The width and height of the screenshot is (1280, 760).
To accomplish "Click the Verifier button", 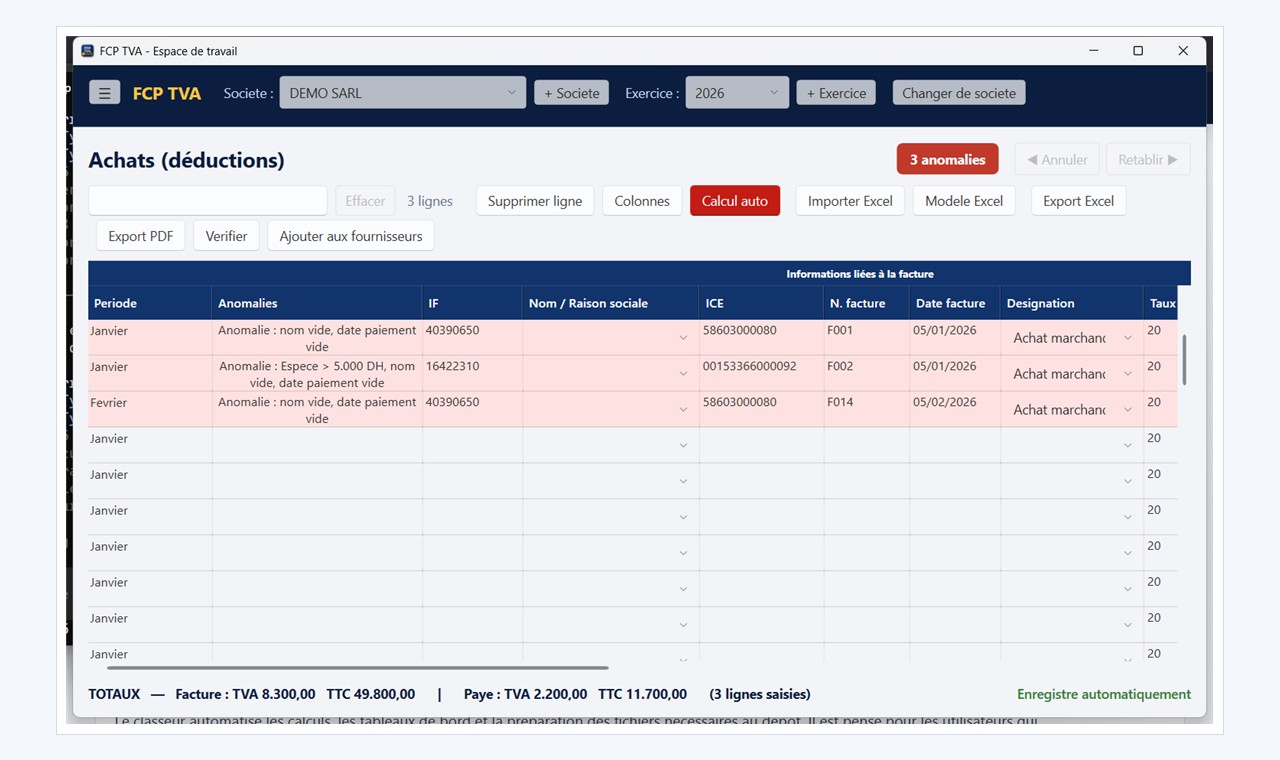I will coord(226,236).
